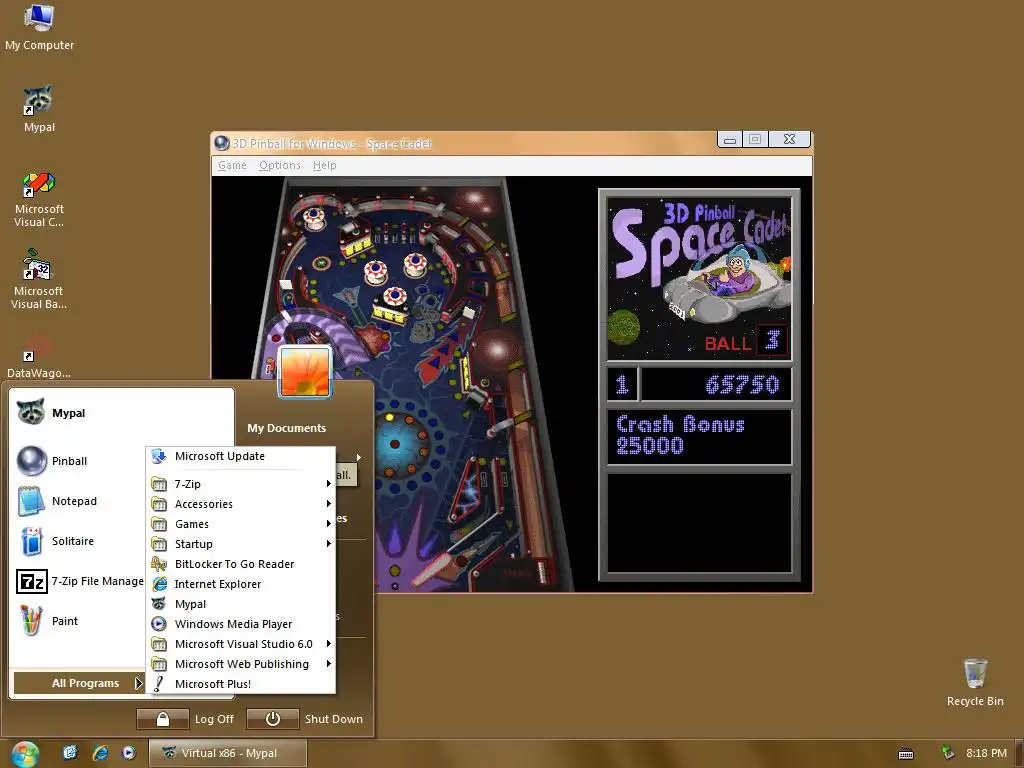The width and height of the screenshot is (1024, 768).
Task: Expand Microsoft Web Publishing folder
Action: [241, 664]
